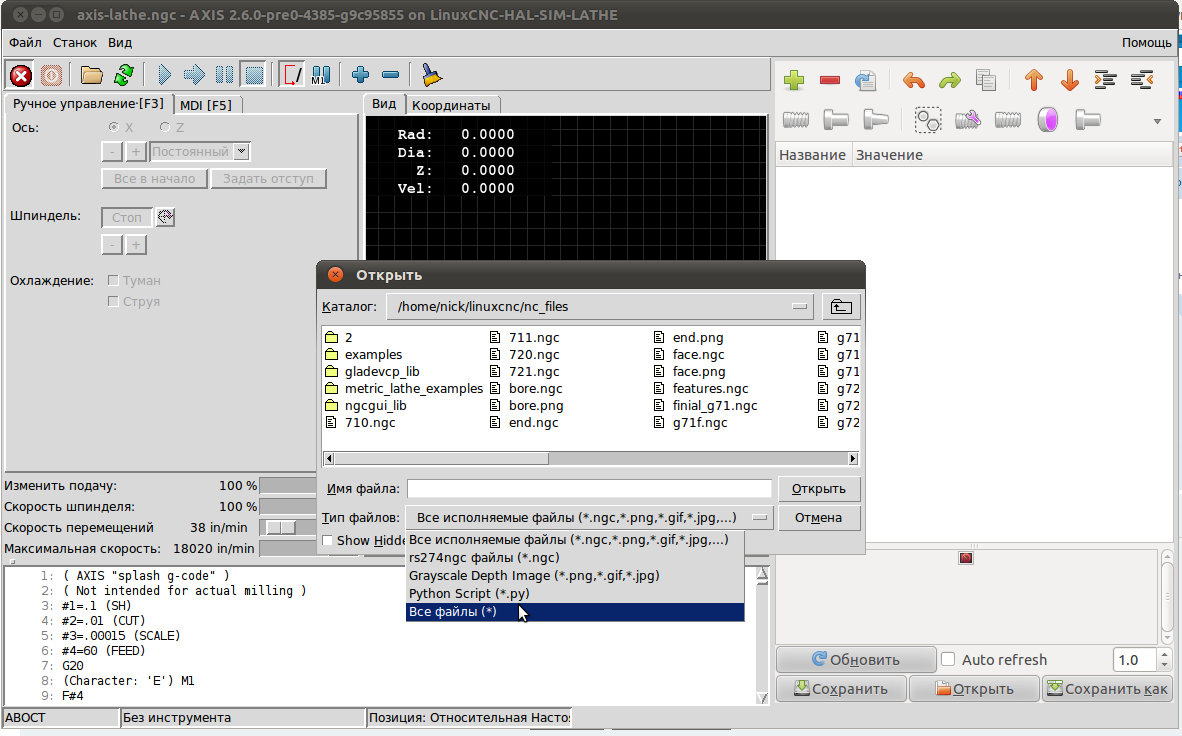Toggle Auto refresh checkbox

[x=948, y=660]
